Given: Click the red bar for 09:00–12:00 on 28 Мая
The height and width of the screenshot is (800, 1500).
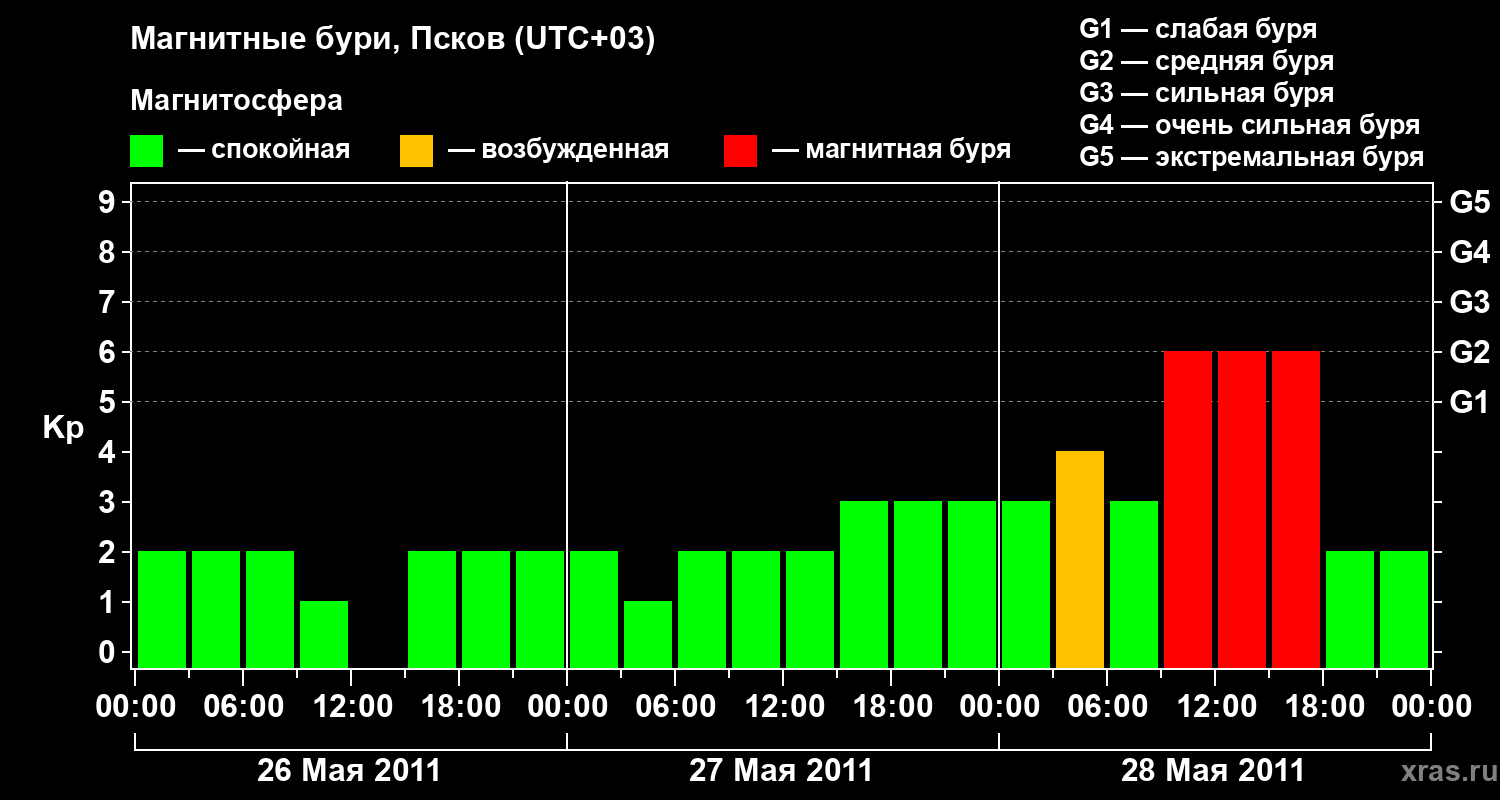Looking at the screenshot, I should [1188, 510].
